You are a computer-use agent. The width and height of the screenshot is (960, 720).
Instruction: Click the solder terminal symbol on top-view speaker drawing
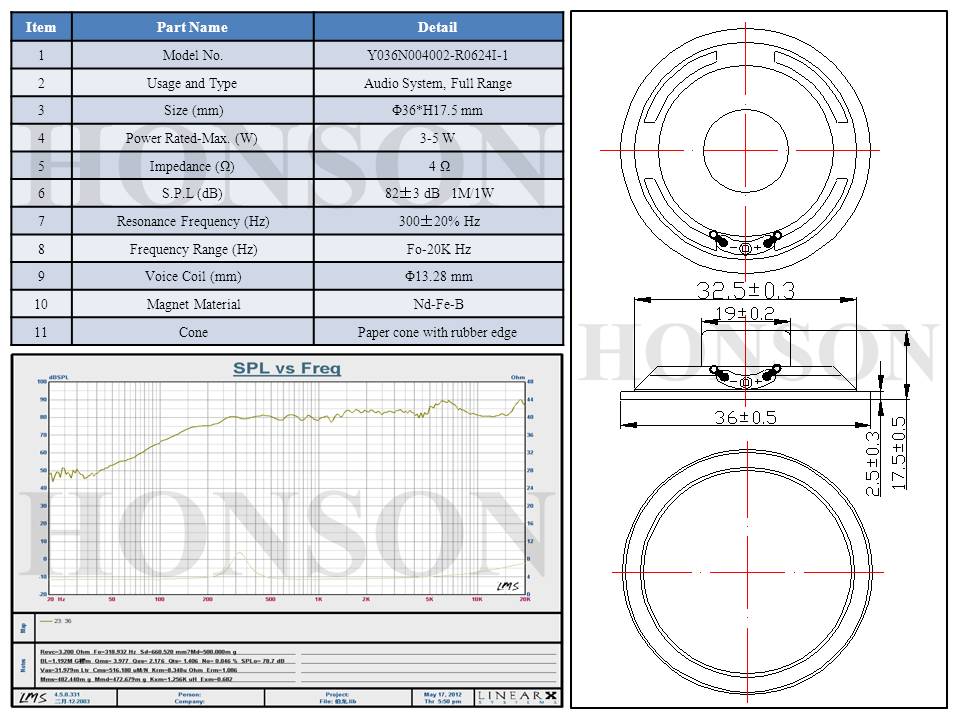pyautogui.click(x=745, y=244)
